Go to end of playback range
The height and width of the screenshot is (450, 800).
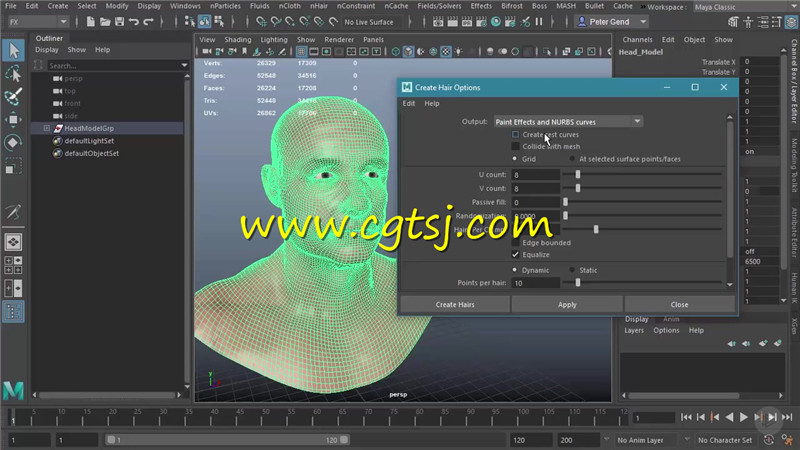(x=787, y=417)
